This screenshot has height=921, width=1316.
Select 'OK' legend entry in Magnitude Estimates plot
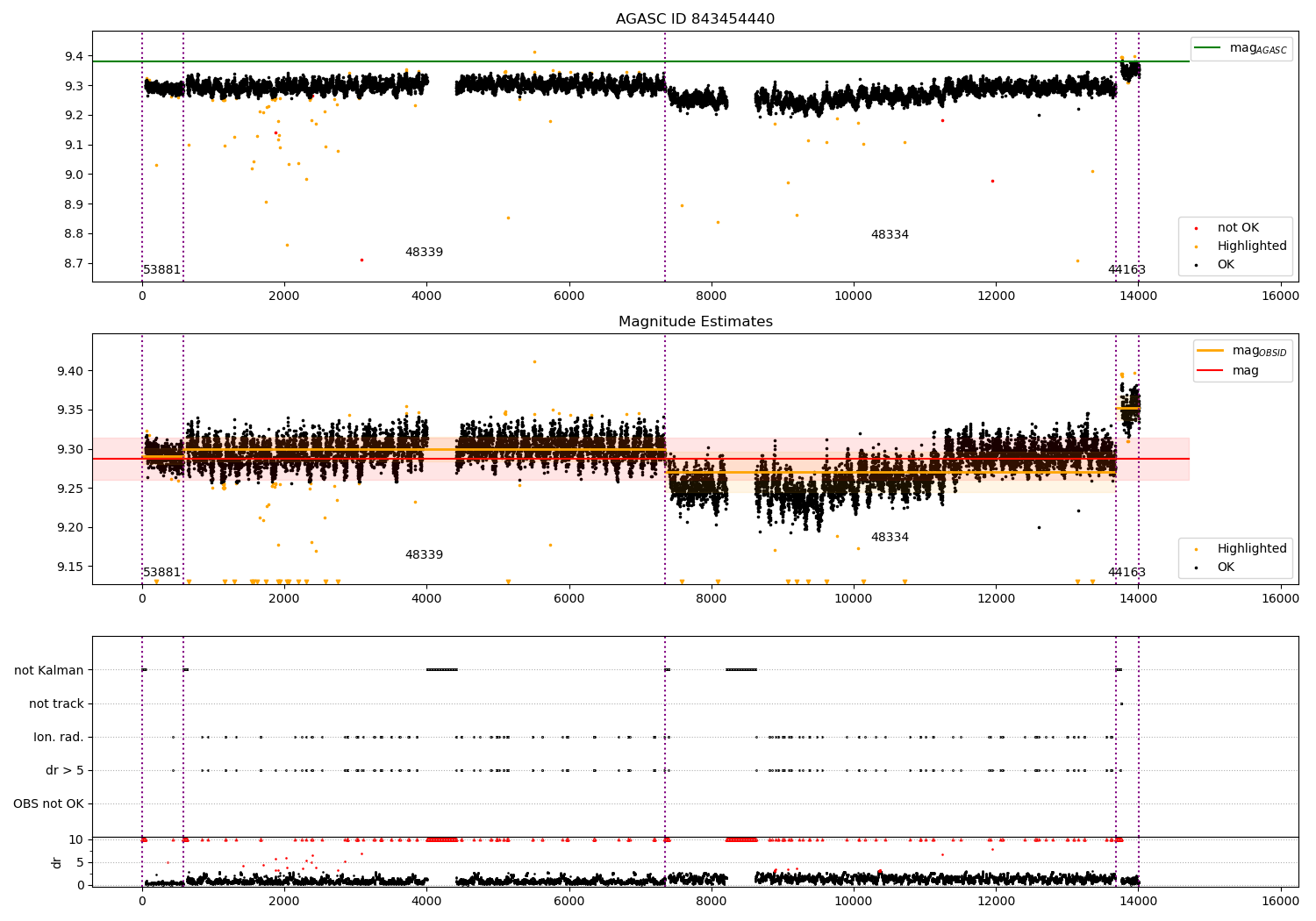click(1226, 568)
